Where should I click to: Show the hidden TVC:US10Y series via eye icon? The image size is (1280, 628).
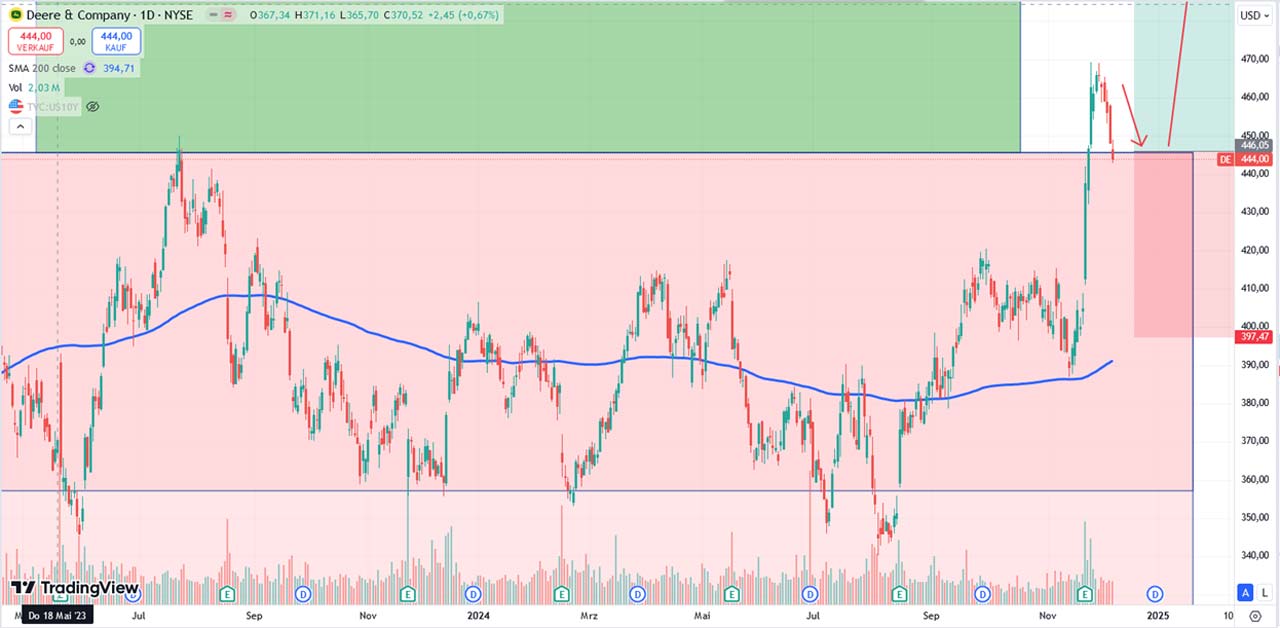point(93,106)
